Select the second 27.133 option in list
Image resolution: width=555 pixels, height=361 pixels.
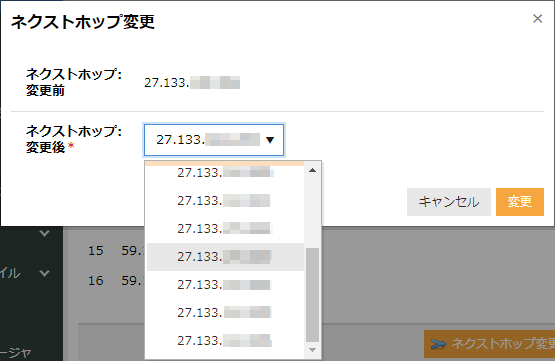[x=225, y=201]
